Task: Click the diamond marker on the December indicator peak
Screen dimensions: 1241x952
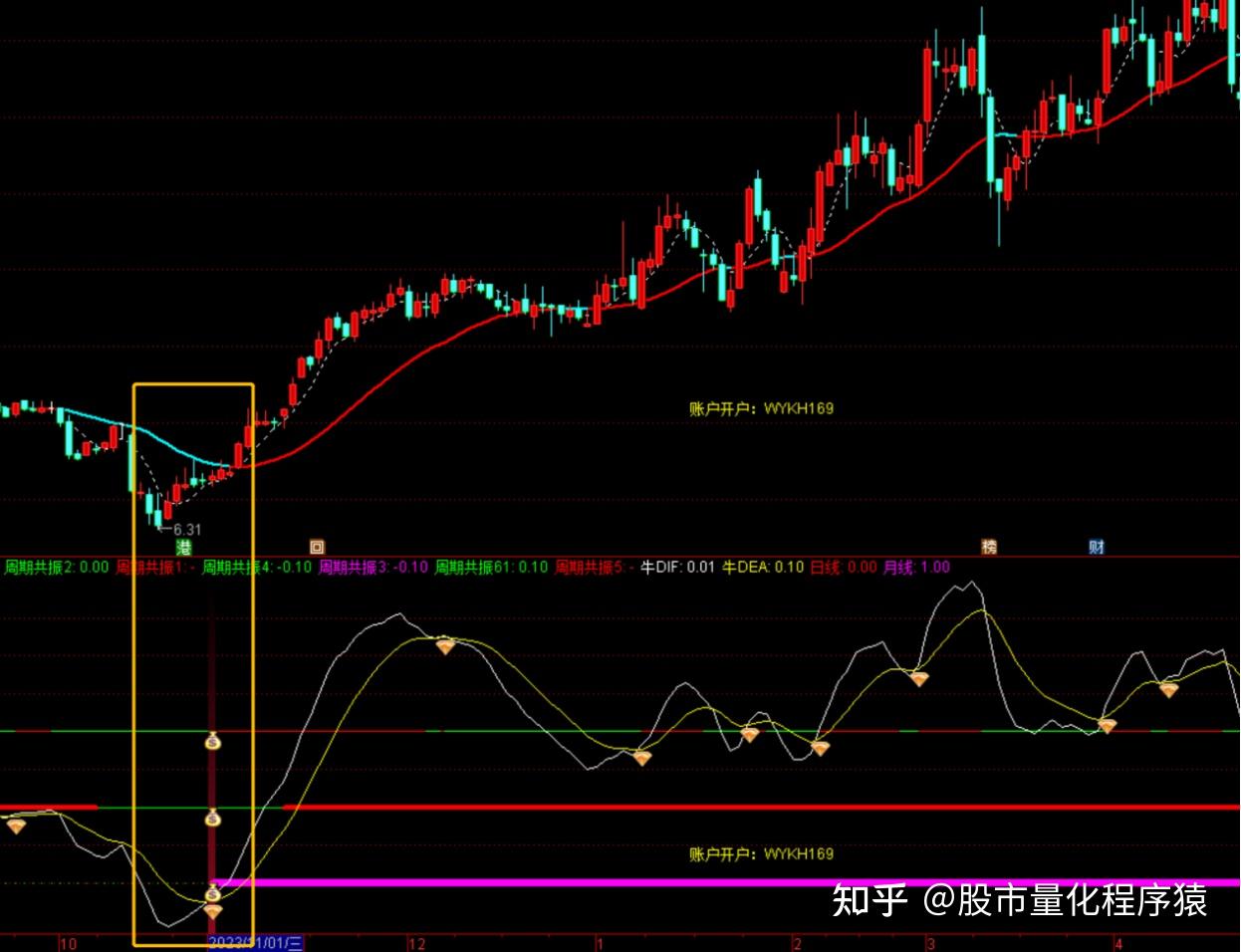Action: 445,646
